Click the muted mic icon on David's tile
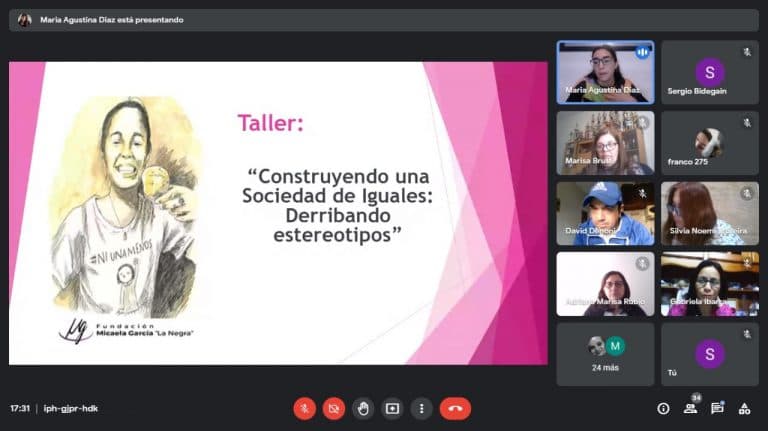Screen dimensions: 768x431 [x=643, y=193]
